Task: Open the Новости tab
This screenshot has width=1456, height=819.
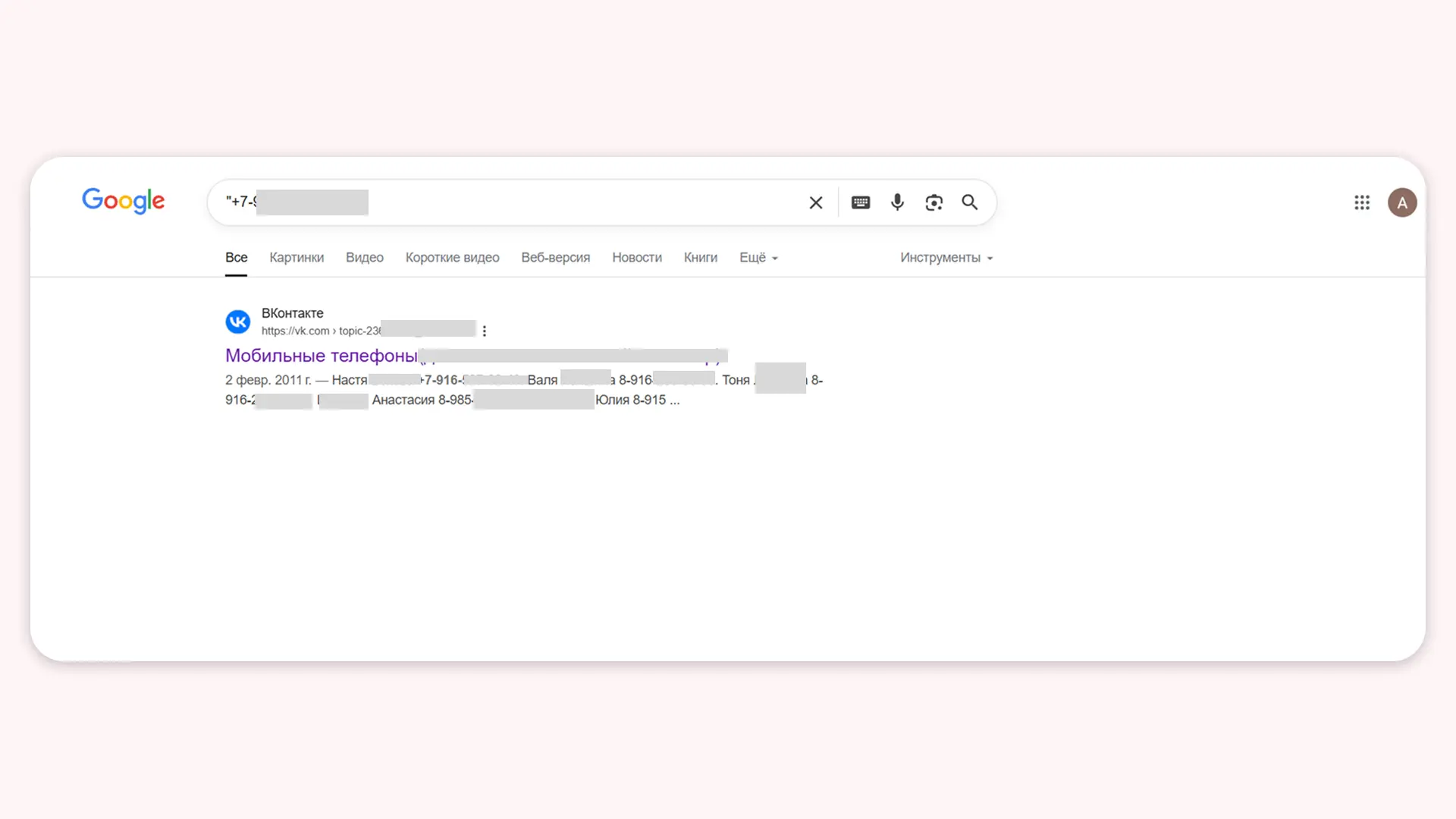Action: [637, 258]
